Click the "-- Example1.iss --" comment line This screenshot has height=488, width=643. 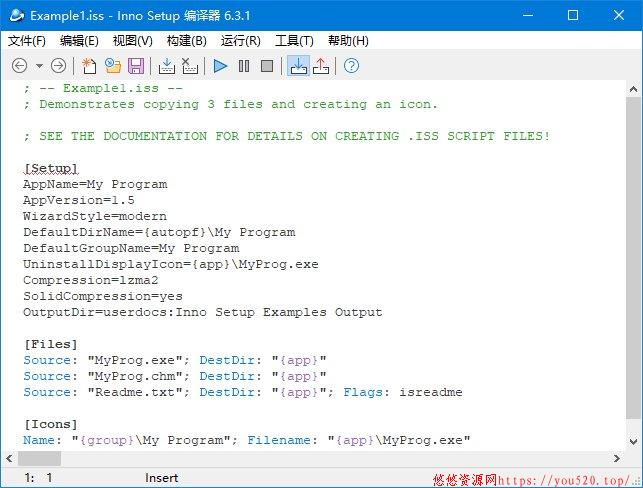click(103, 89)
